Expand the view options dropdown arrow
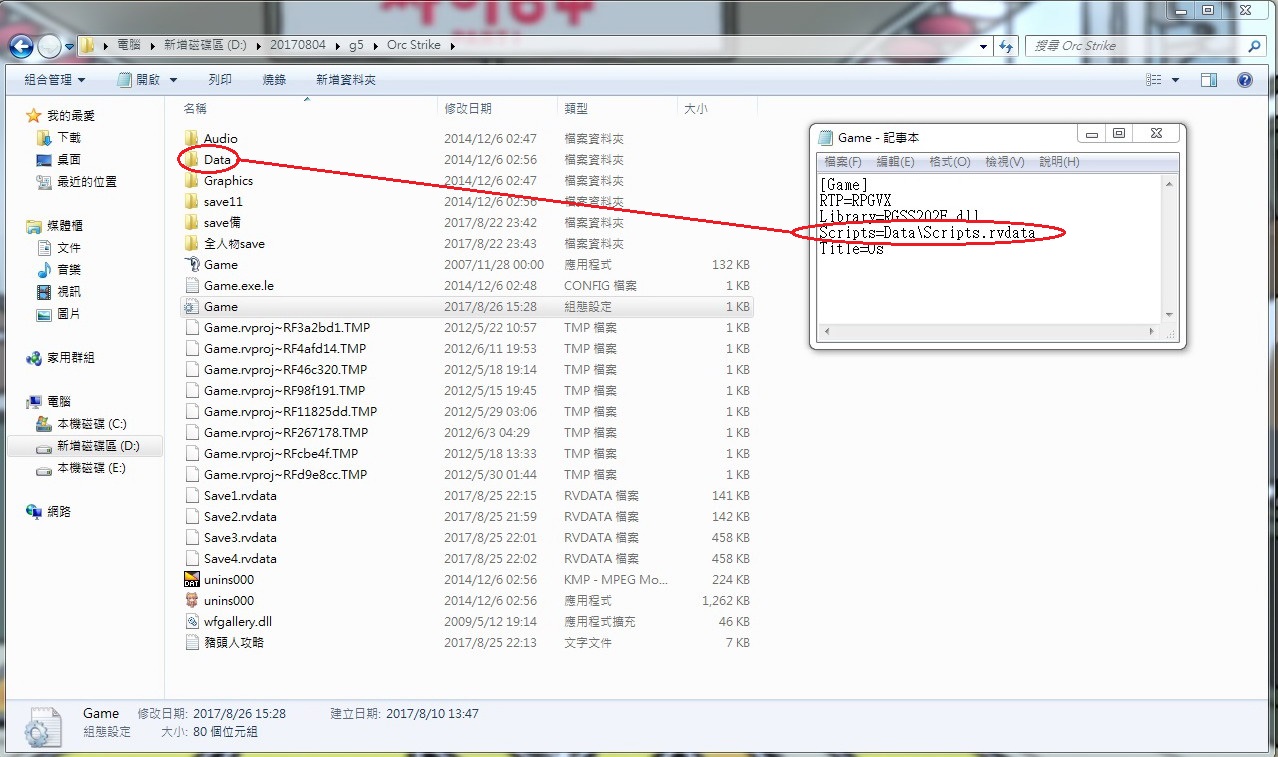 coord(1175,80)
